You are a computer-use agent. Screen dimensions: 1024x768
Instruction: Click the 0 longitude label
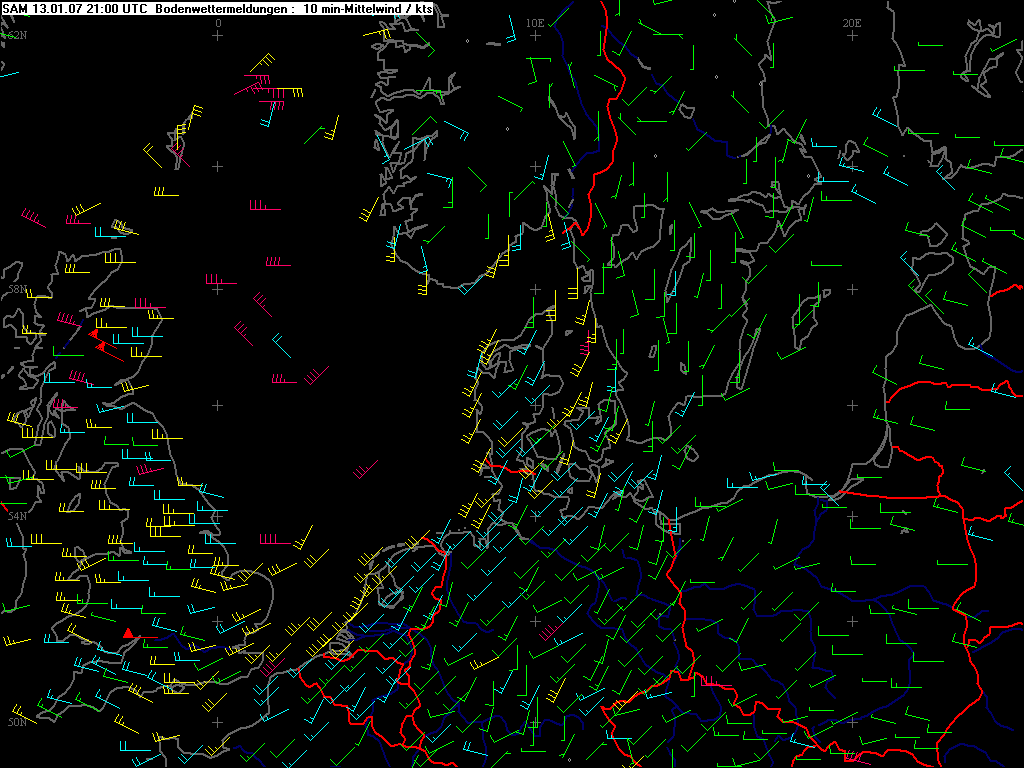point(218,22)
